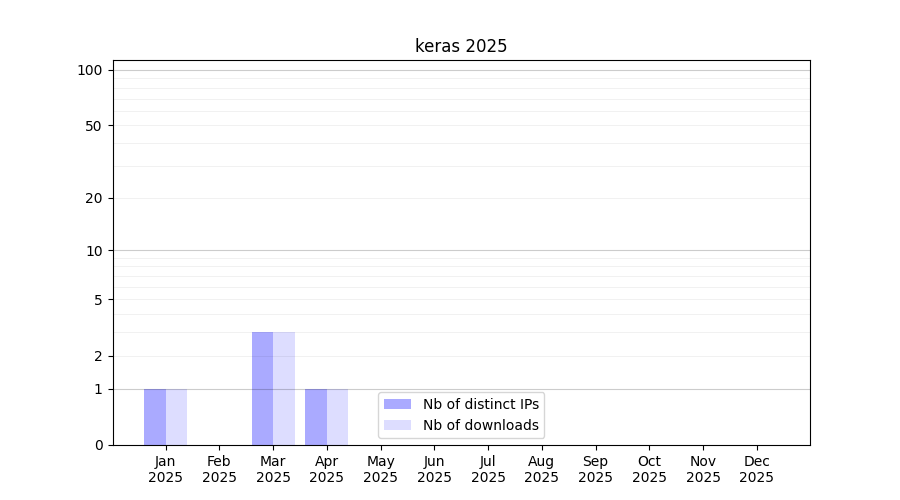
Task: Click the lighter January downloads bar
Action: 177,417
